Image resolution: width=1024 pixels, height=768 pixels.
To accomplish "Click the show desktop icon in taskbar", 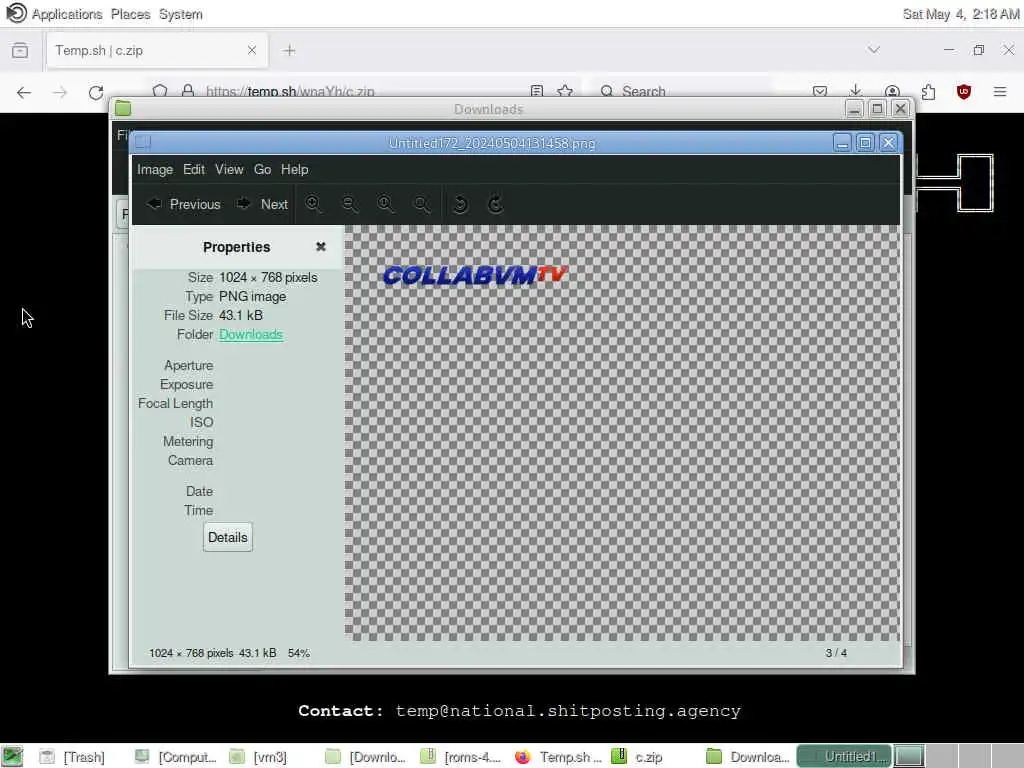I will 12,756.
